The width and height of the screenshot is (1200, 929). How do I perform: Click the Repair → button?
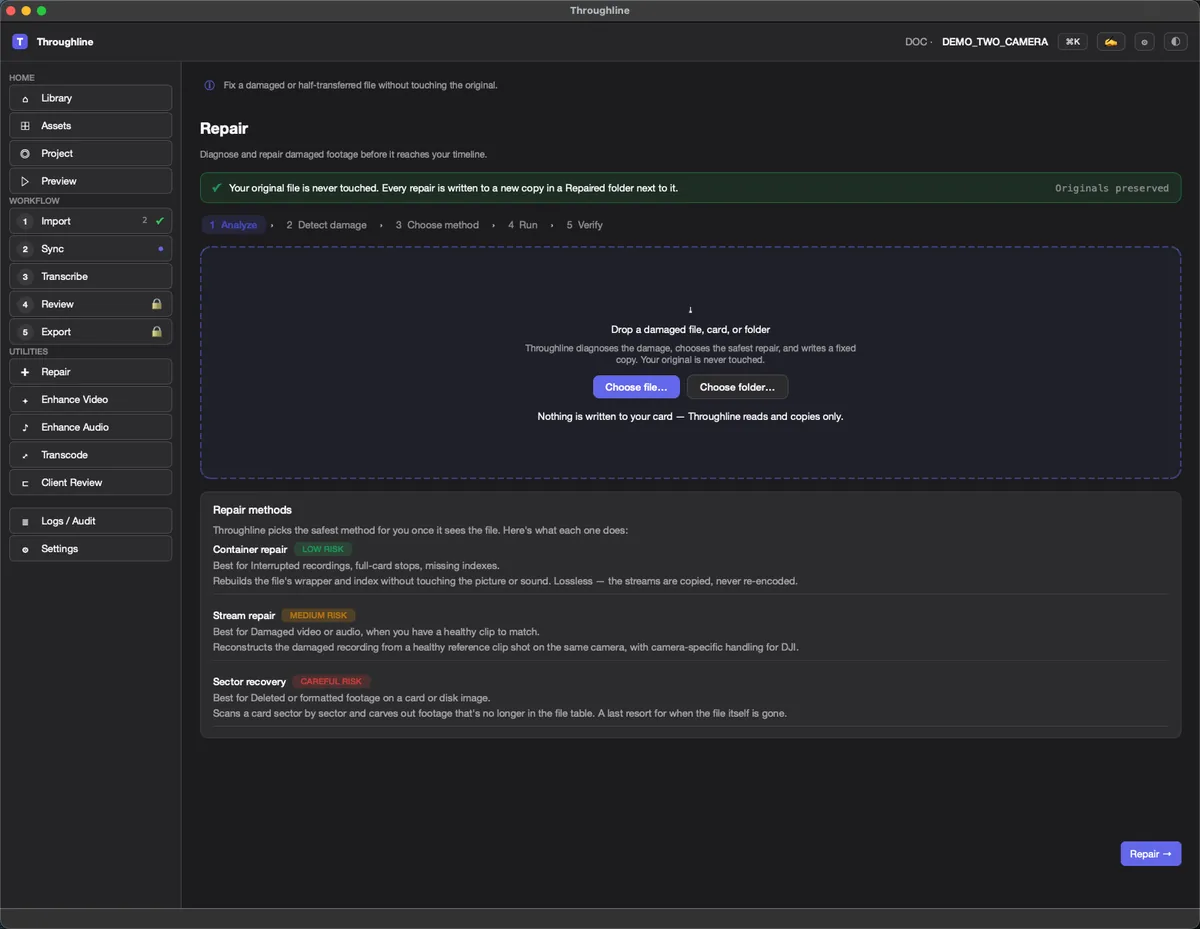click(x=1151, y=854)
